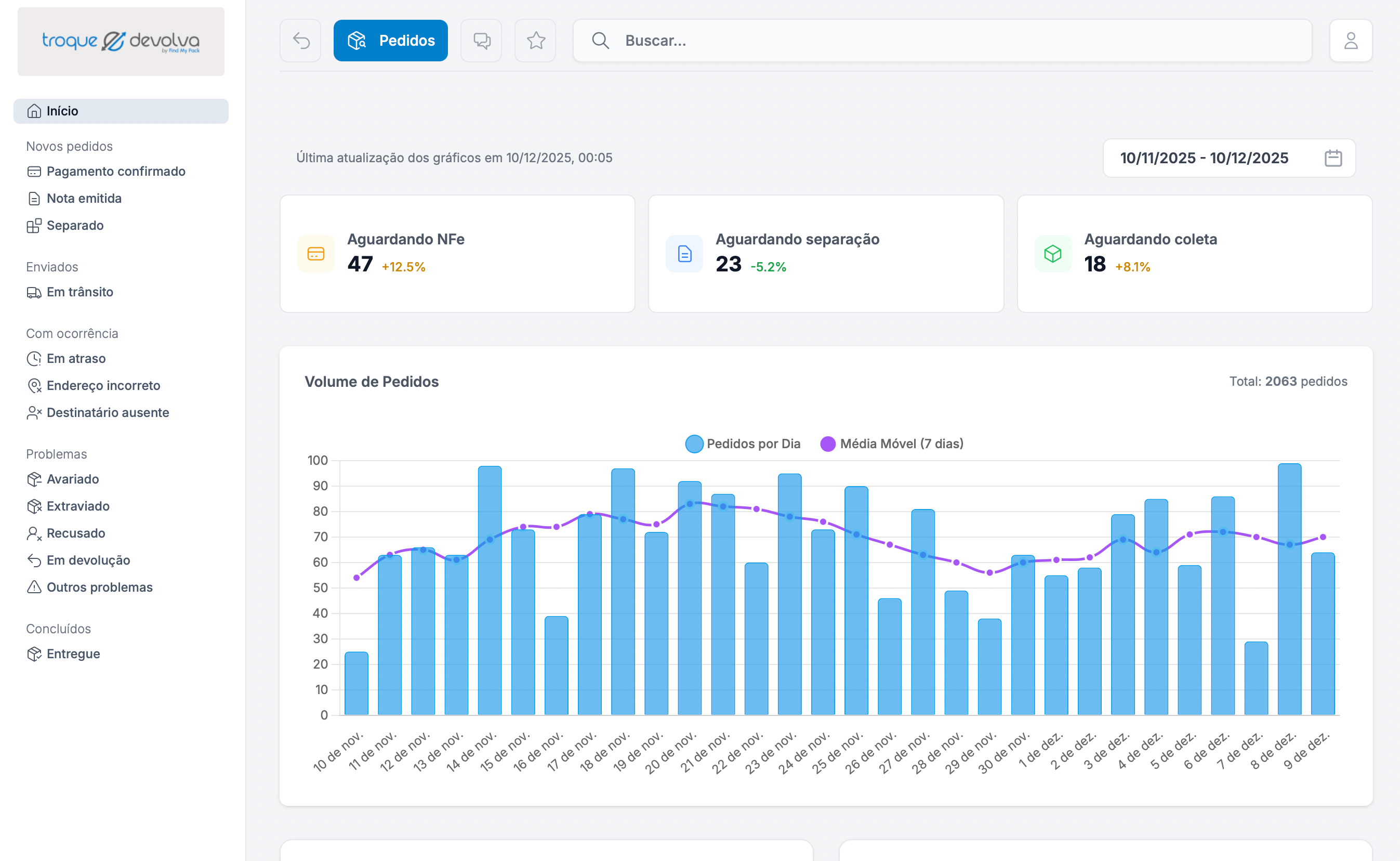
Task: Click the favorites star icon
Action: tap(535, 41)
